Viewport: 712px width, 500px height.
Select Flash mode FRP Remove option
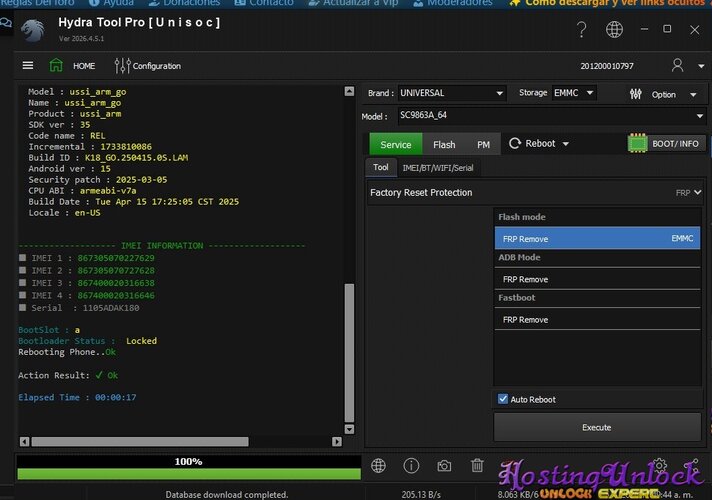pos(596,239)
